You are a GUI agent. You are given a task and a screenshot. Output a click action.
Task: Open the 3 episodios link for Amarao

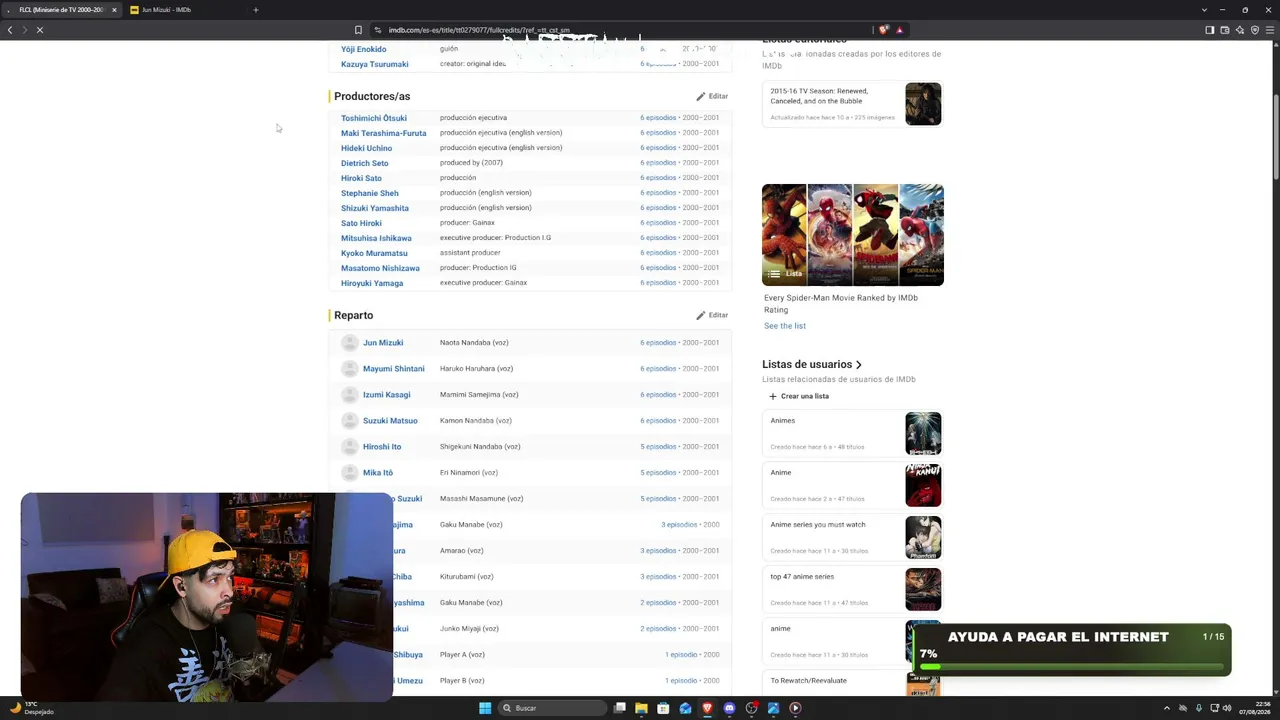click(658, 551)
